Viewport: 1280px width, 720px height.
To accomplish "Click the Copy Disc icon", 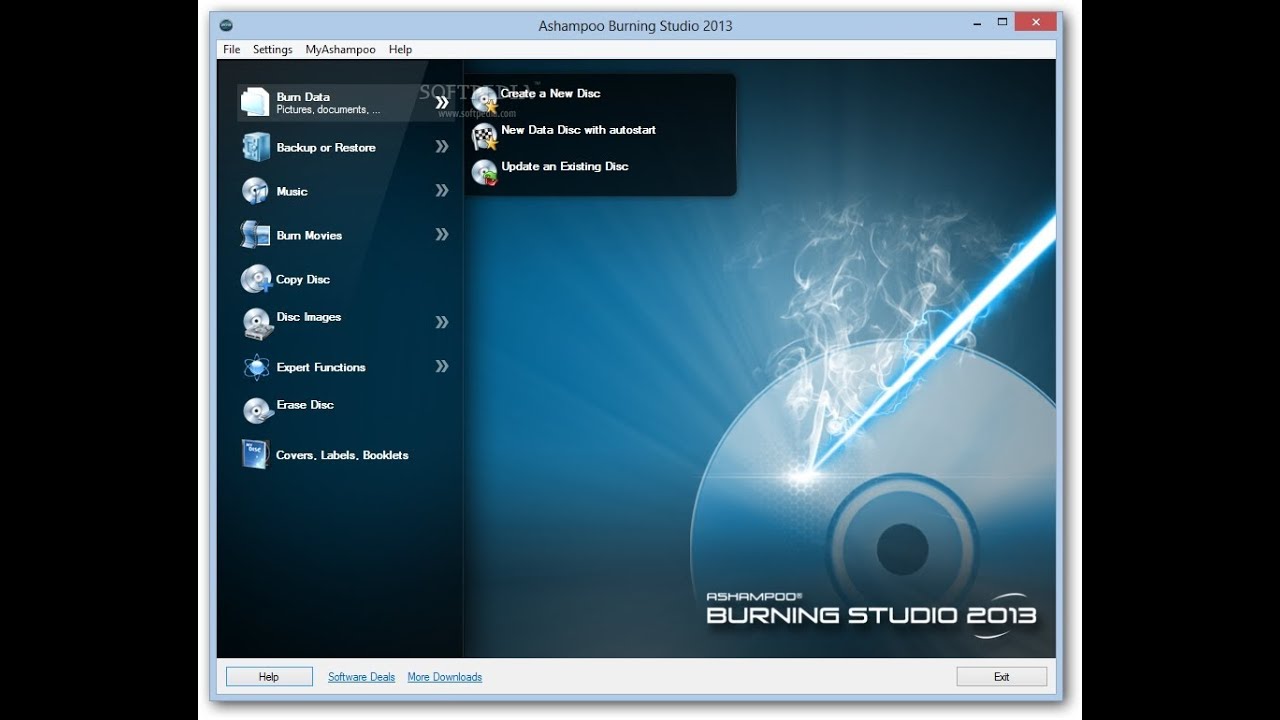I will [x=255, y=279].
